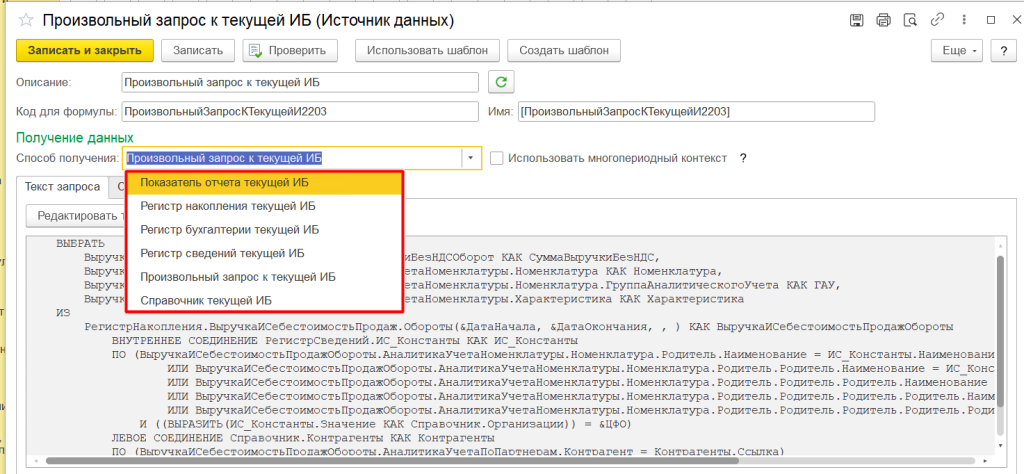The image size is (1024, 474).
Task: Expand the 'Способ получения' dropdown arrow
Action: (x=469, y=158)
